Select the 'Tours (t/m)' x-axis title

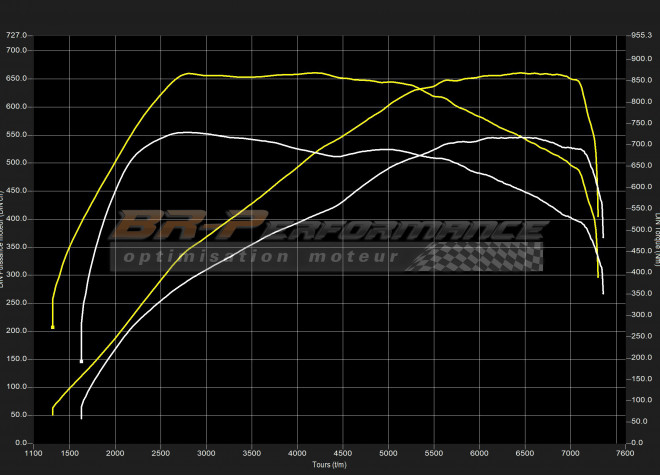tap(329, 465)
